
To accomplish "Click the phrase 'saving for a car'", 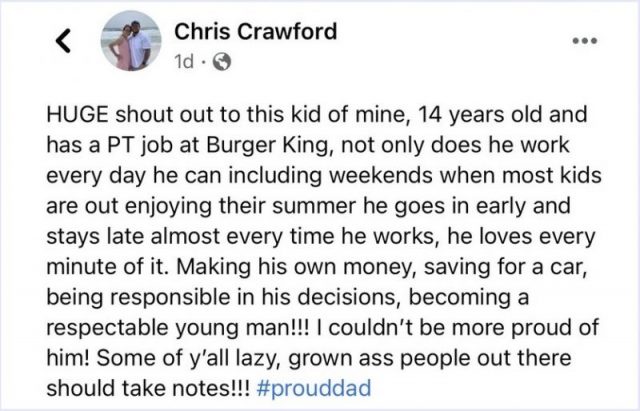I will click(505, 267).
